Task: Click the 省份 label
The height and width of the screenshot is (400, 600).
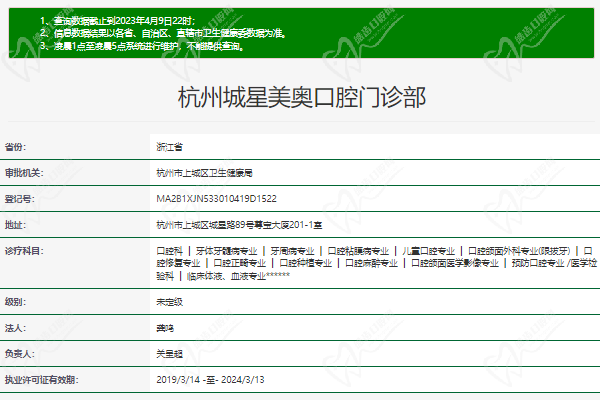Action: pos(15,147)
